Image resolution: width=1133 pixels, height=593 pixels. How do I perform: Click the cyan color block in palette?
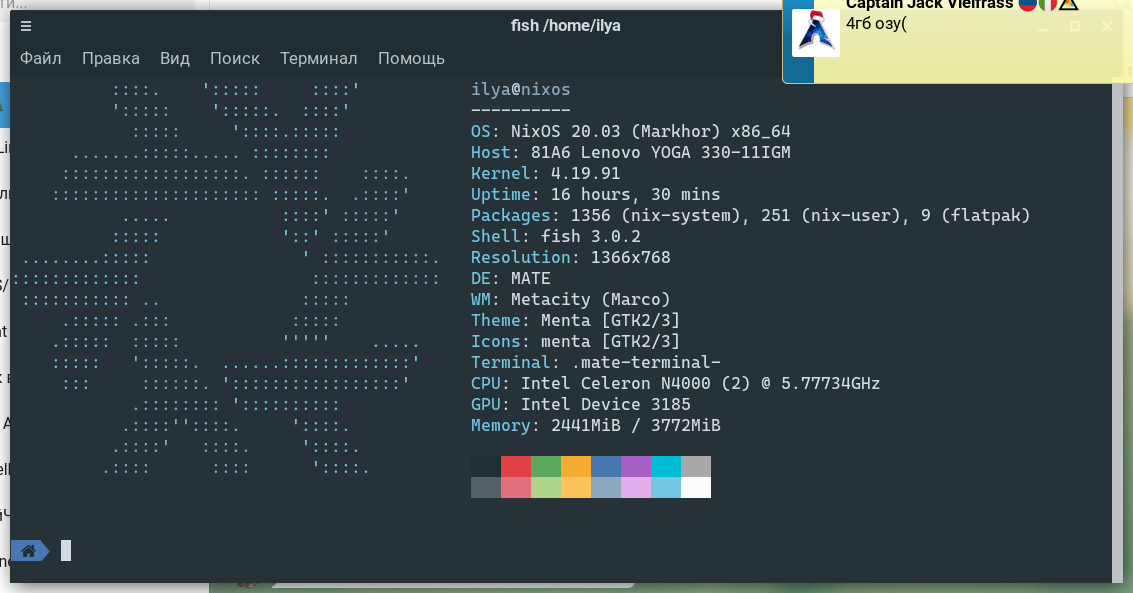[666, 467]
